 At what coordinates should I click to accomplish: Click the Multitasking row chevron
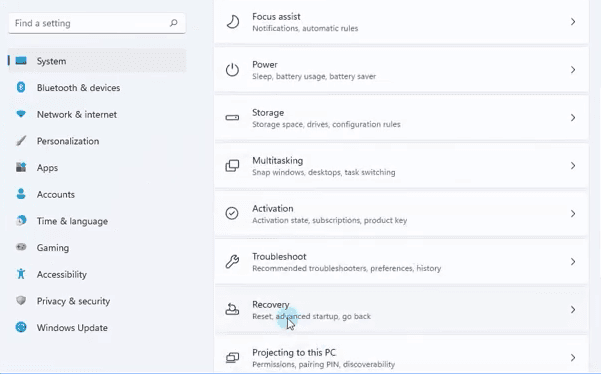click(x=573, y=166)
